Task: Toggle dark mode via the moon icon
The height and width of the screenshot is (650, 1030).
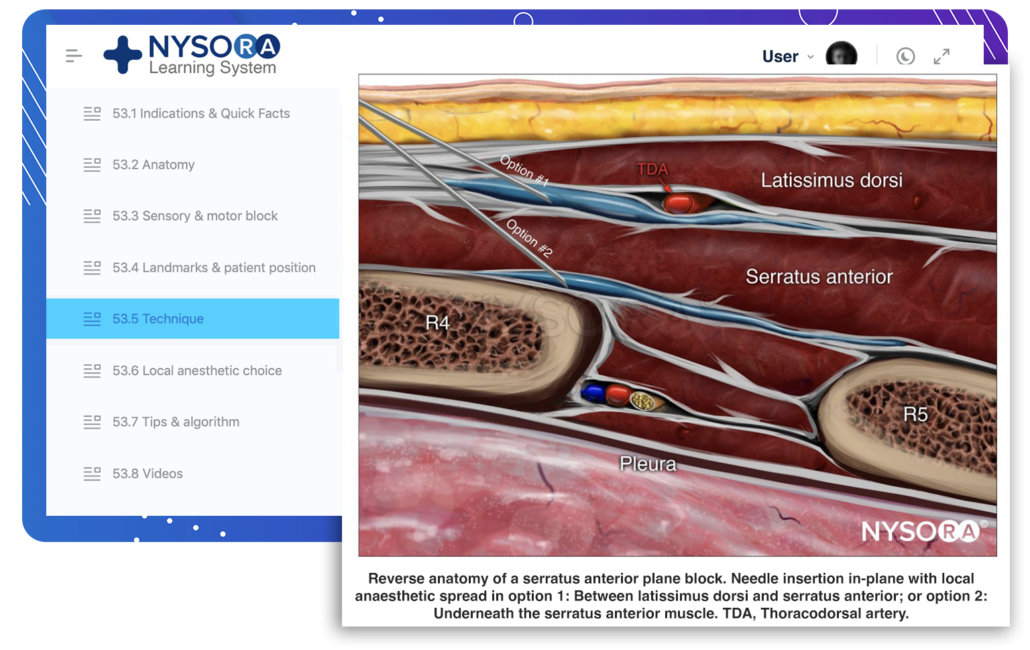Action: click(x=905, y=56)
